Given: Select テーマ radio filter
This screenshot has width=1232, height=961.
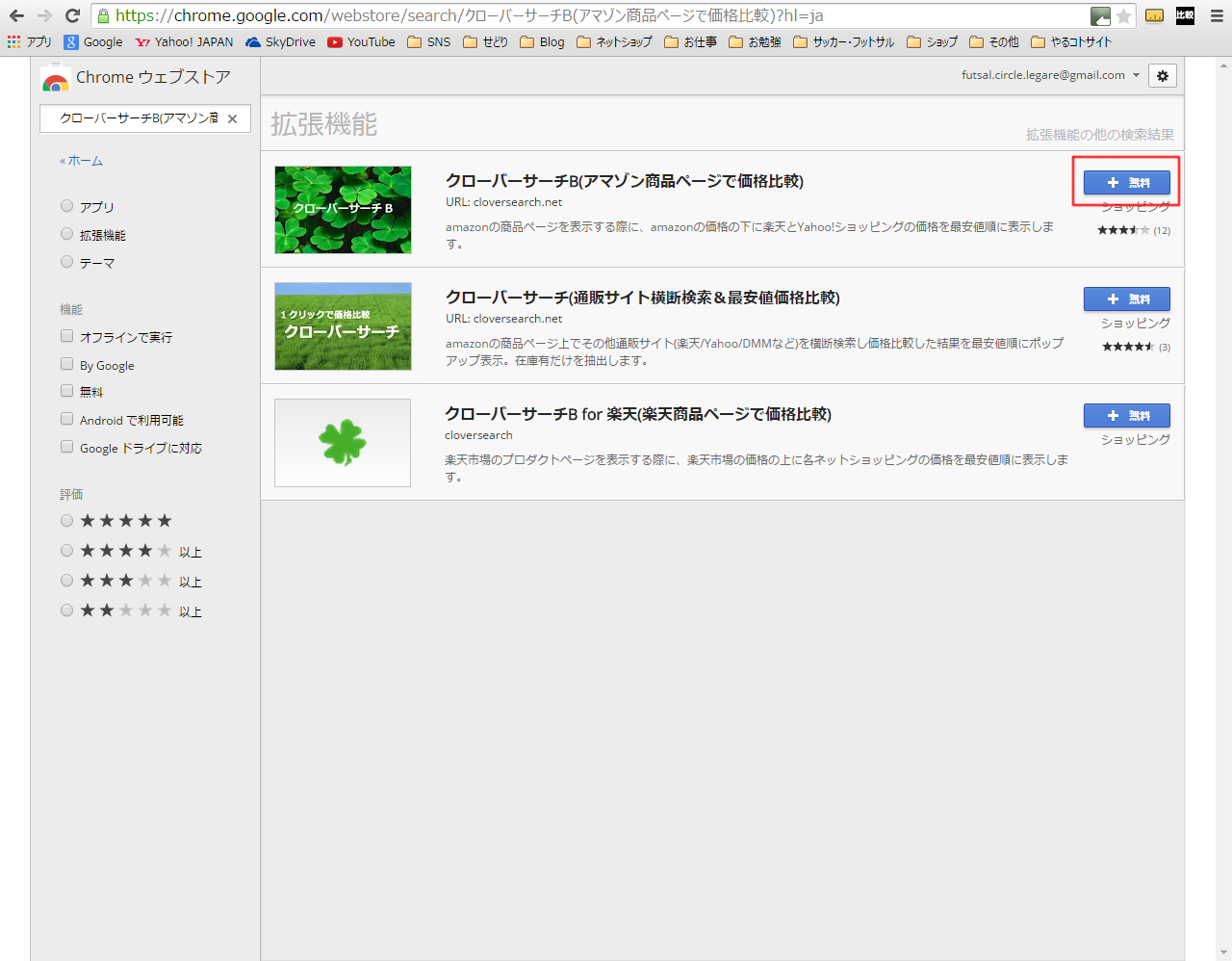Looking at the screenshot, I should [x=66, y=262].
